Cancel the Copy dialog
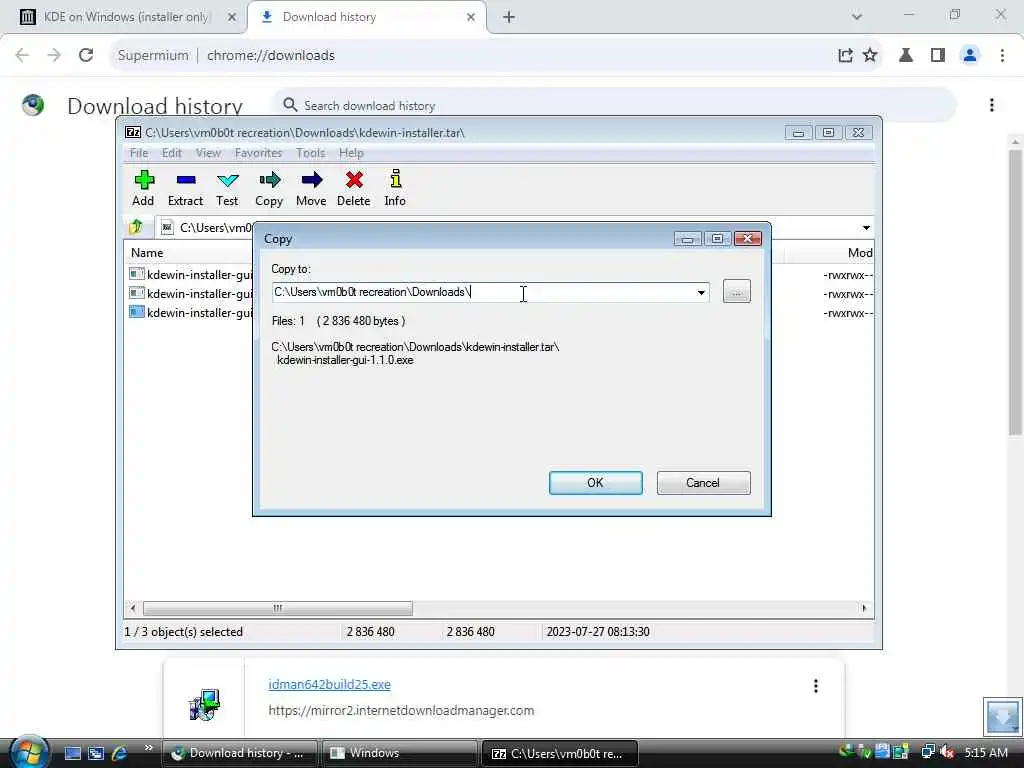This screenshot has height=768, width=1024. pos(703,483)
